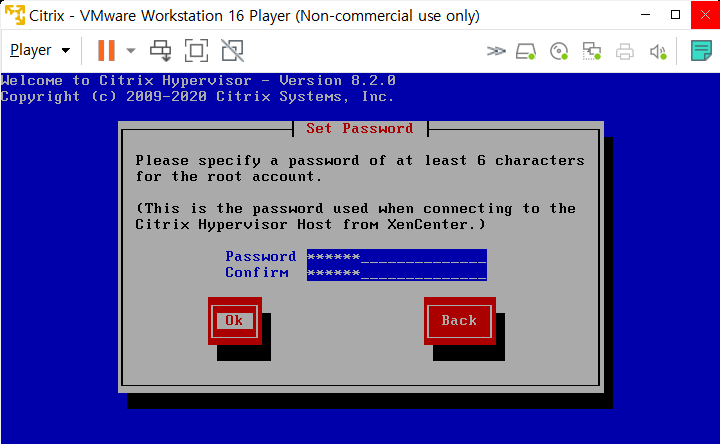Image resolution: width=720 pixels, height=444 pixels.
Task: Click the 'Set Password' dialog title
Action: point(360,129)
